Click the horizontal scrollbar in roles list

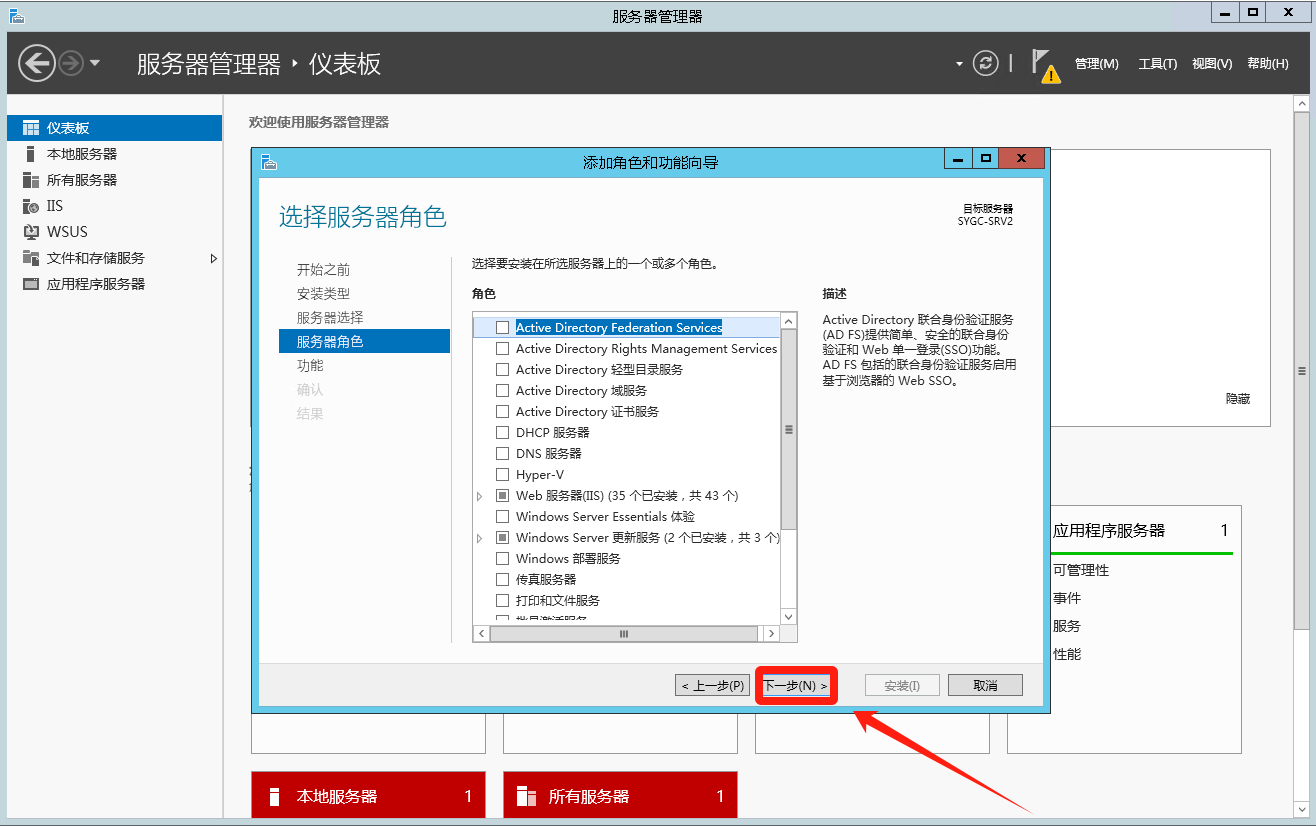point(624,634)
